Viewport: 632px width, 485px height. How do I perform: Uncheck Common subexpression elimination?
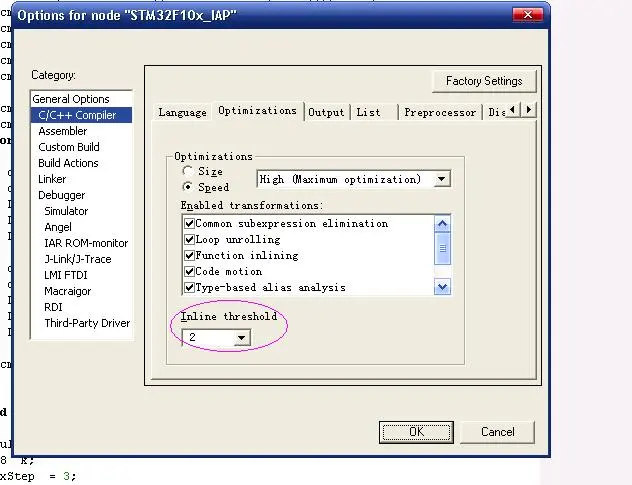tap(189, 223)
